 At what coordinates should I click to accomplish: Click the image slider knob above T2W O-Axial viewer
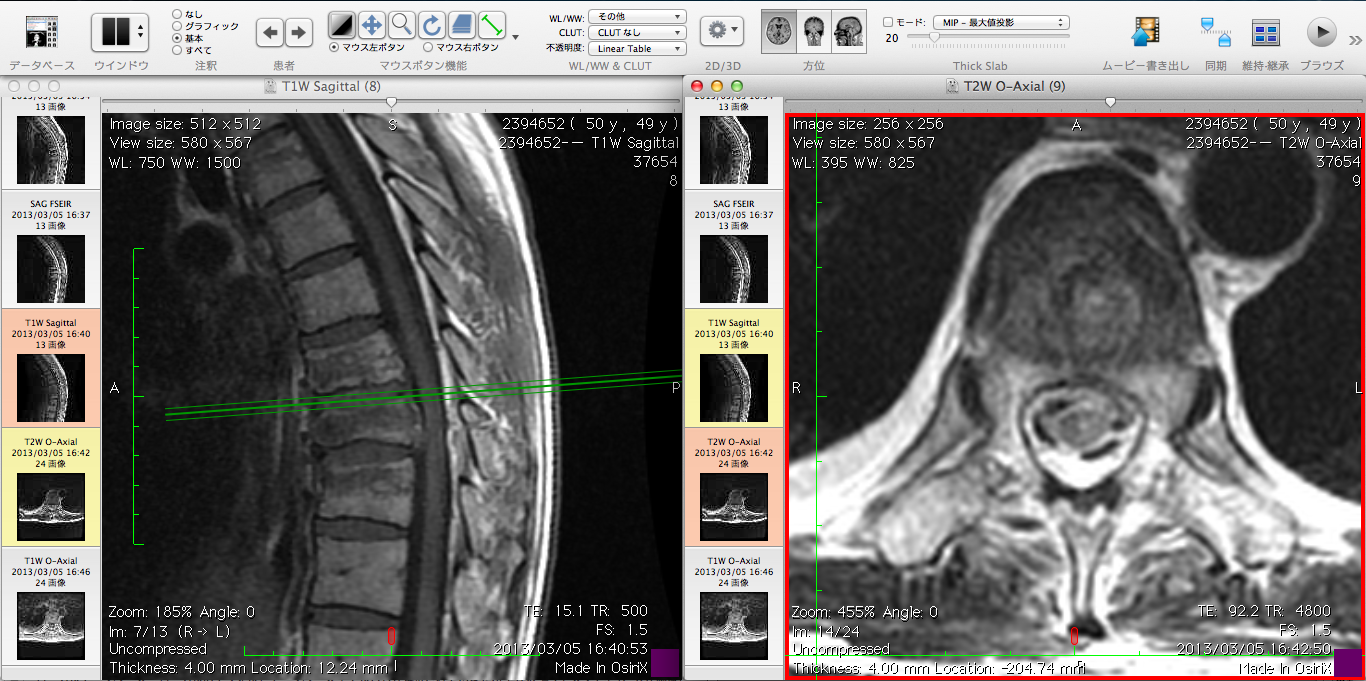(1110, 102)
